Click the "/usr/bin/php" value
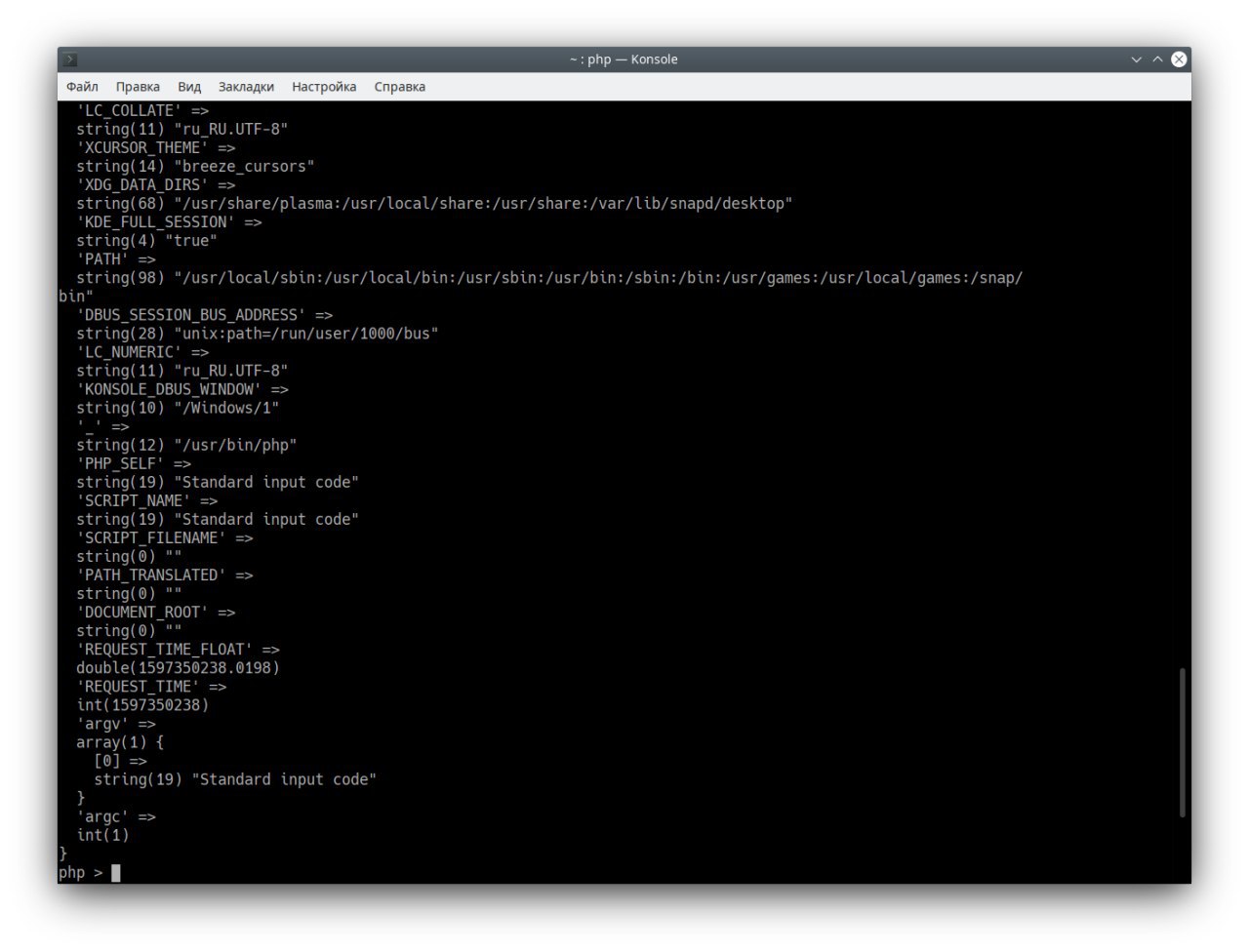The image size is (1249, 952). pyautogui.click(x=235, y=445)
